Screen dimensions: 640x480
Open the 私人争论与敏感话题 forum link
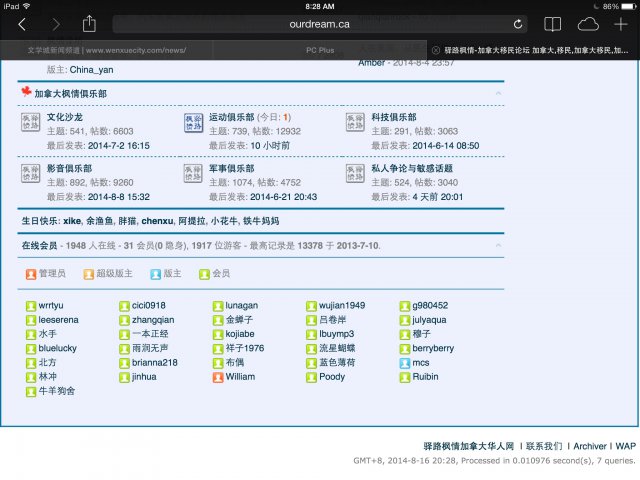[x=412, y=169]
